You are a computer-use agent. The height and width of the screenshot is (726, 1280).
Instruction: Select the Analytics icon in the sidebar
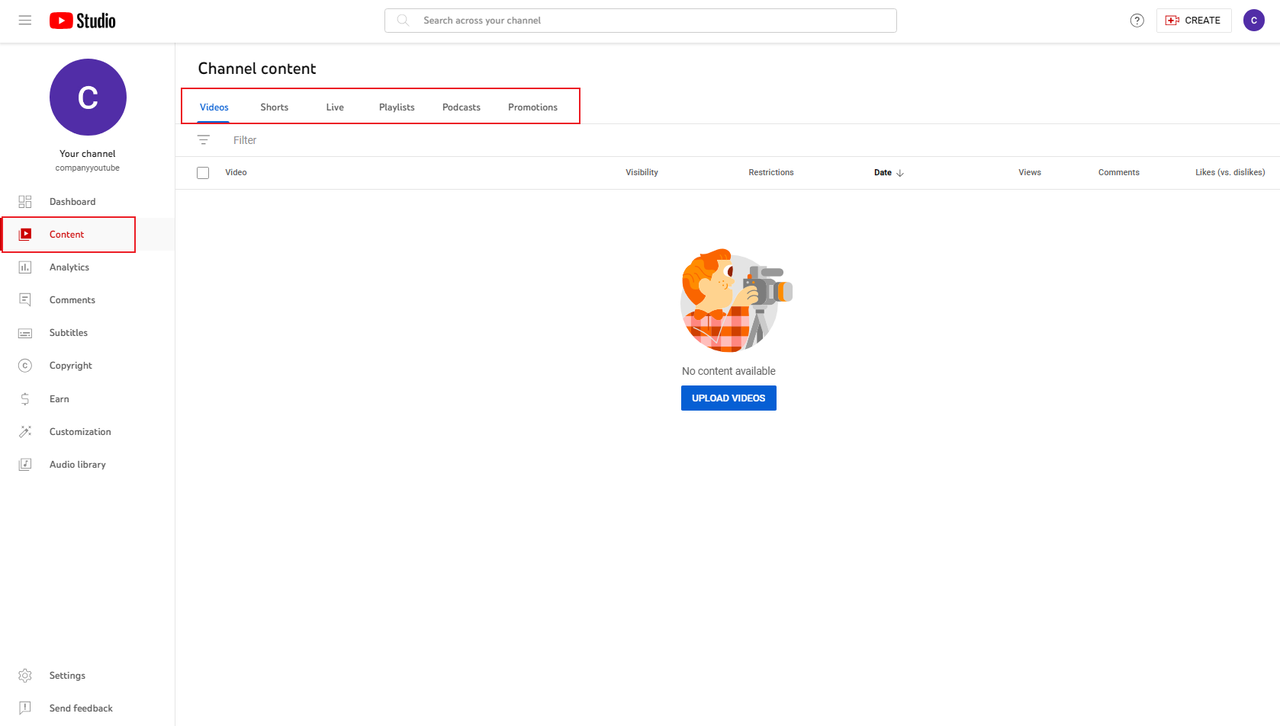coord(25,267)
